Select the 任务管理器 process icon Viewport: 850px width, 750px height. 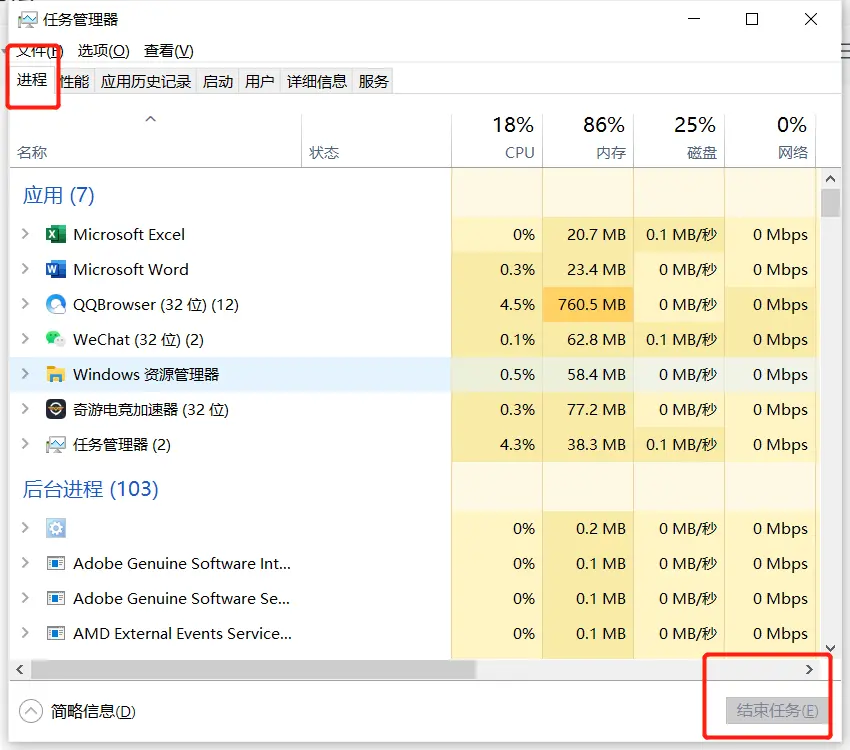pyautogui.click(x=56, y=444)
